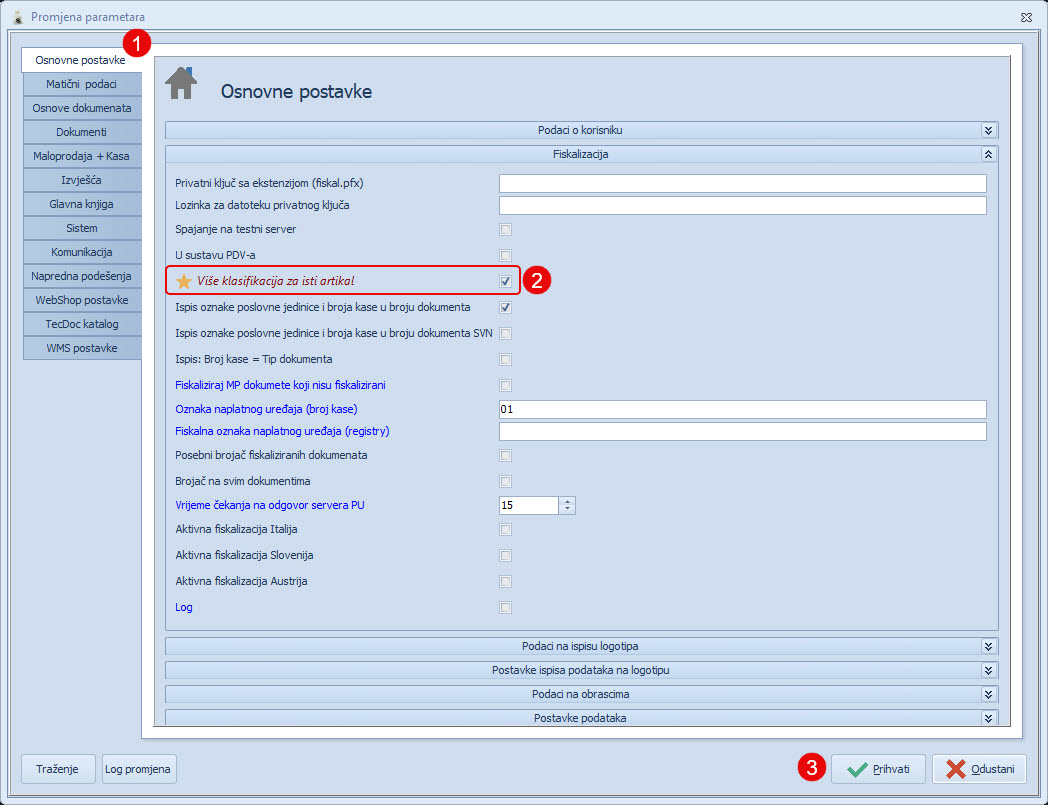Open Log promjena
The image size is (1048, 805).
coord(139,769)
